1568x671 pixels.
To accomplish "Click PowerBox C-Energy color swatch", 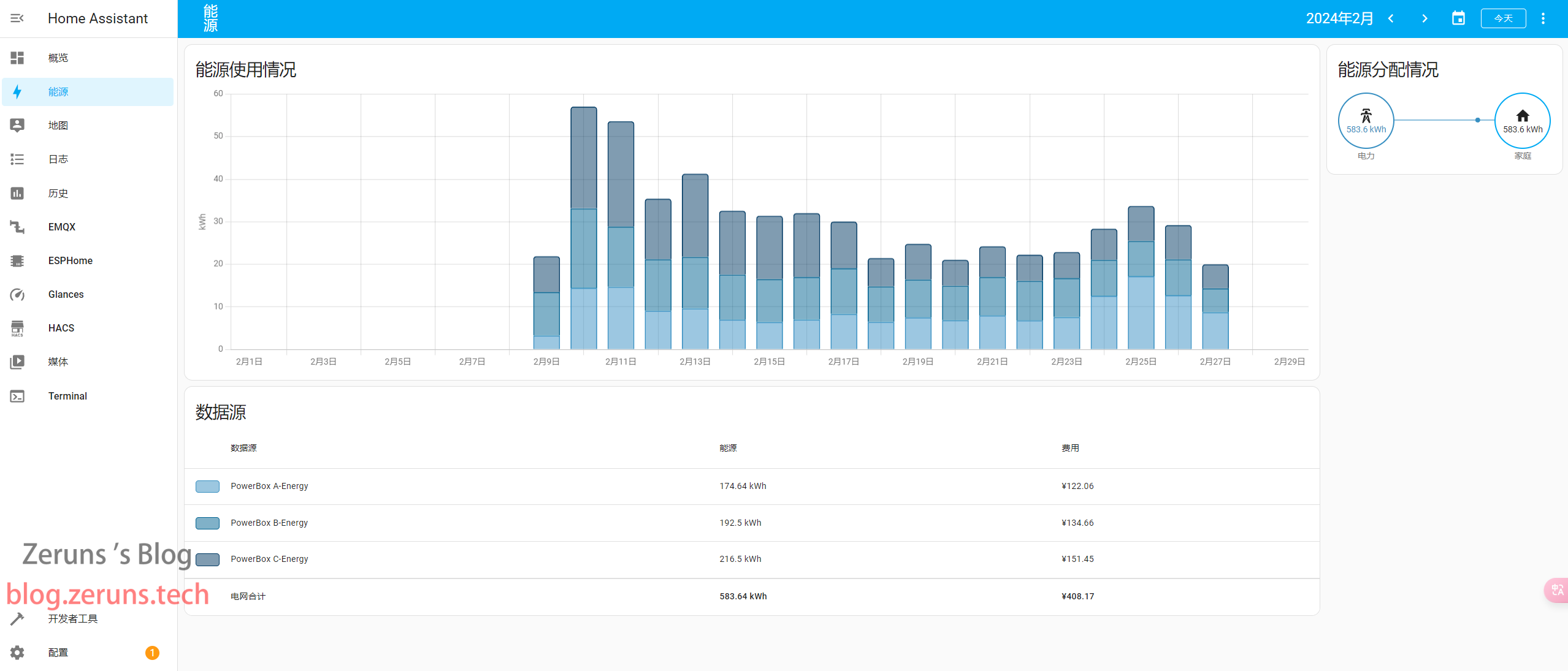I will point(207,559).
